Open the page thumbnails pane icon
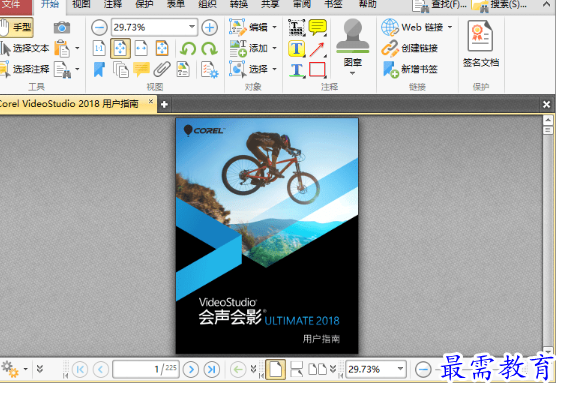The image size is (562, 399). click(120, 70)
